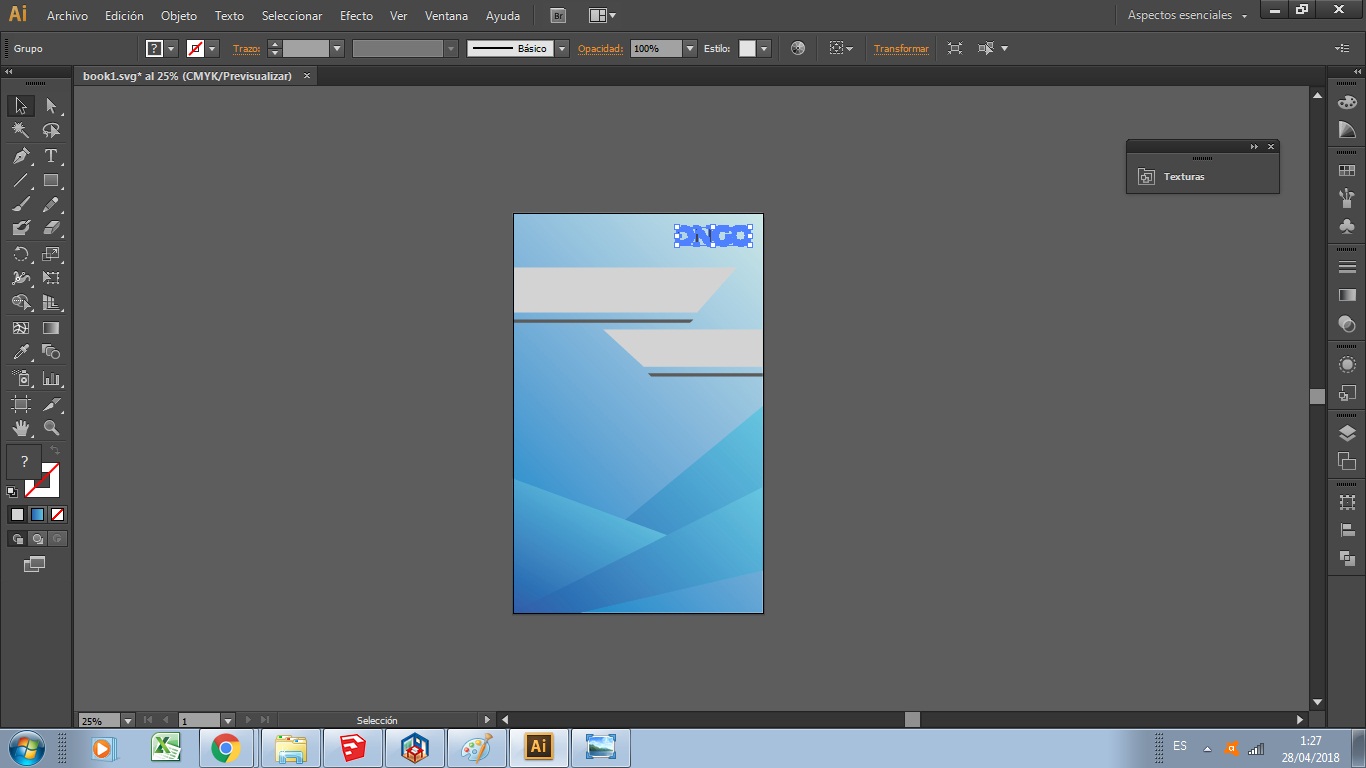Viewport: 1366px width, 768px height.
Task: Open the Brushes panel
Action: (x=1347, y=198)
